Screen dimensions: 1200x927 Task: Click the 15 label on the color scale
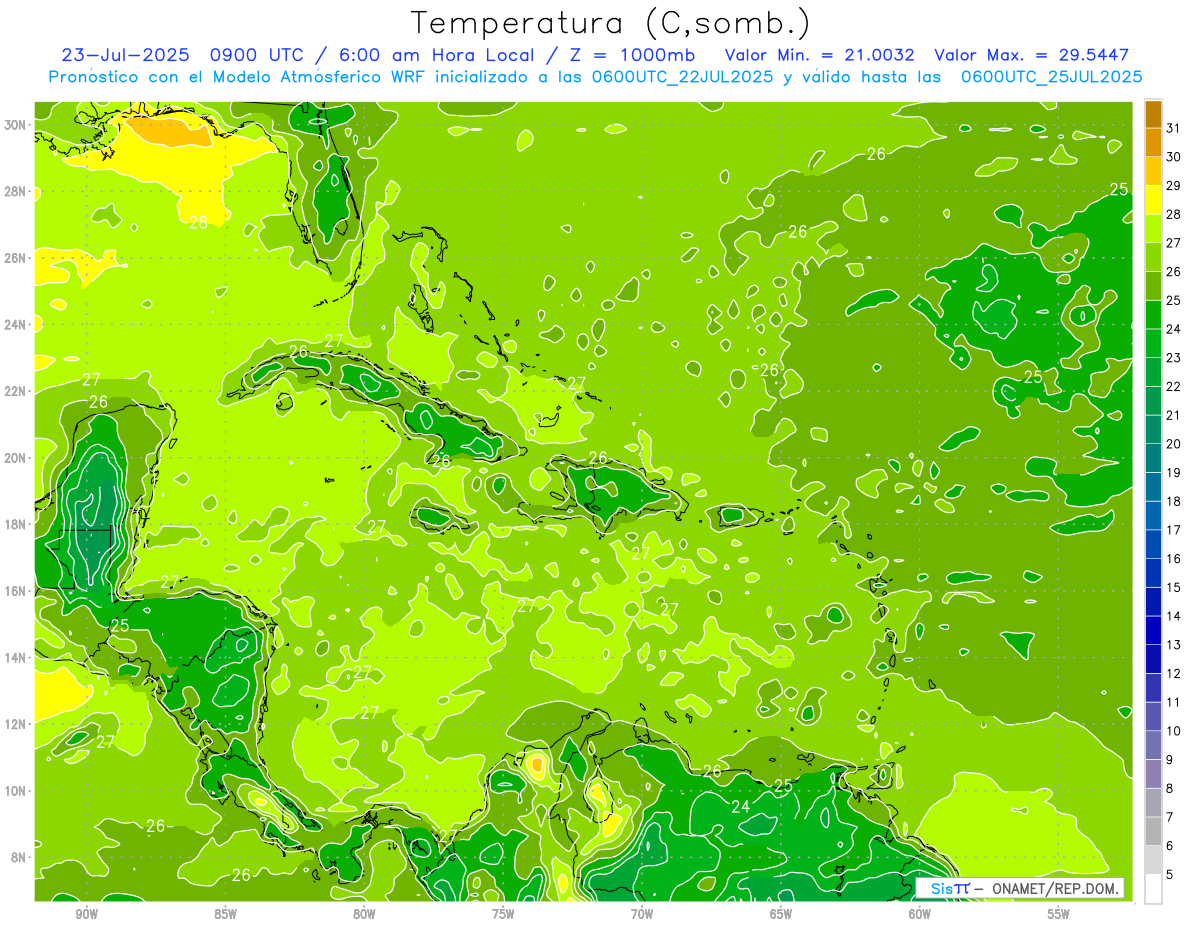1174,588
